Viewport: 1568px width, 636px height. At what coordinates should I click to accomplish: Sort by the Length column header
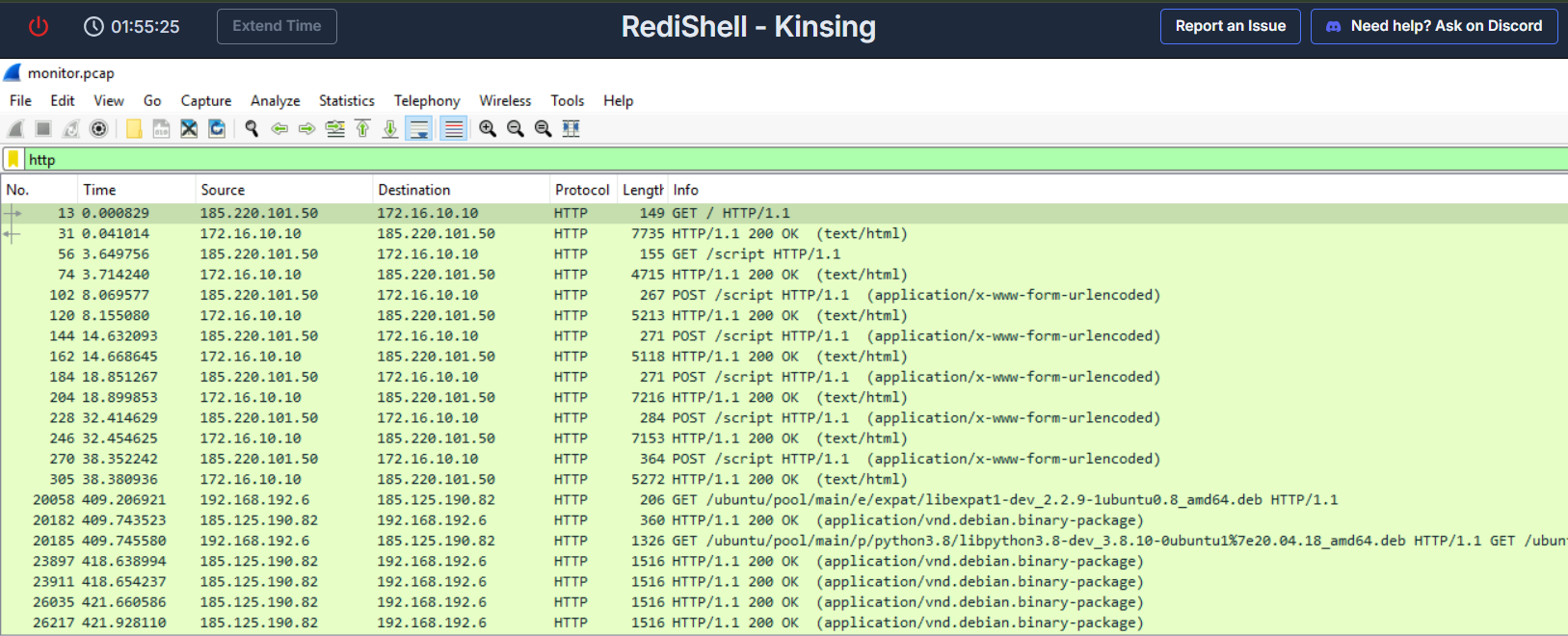(643, 190)
